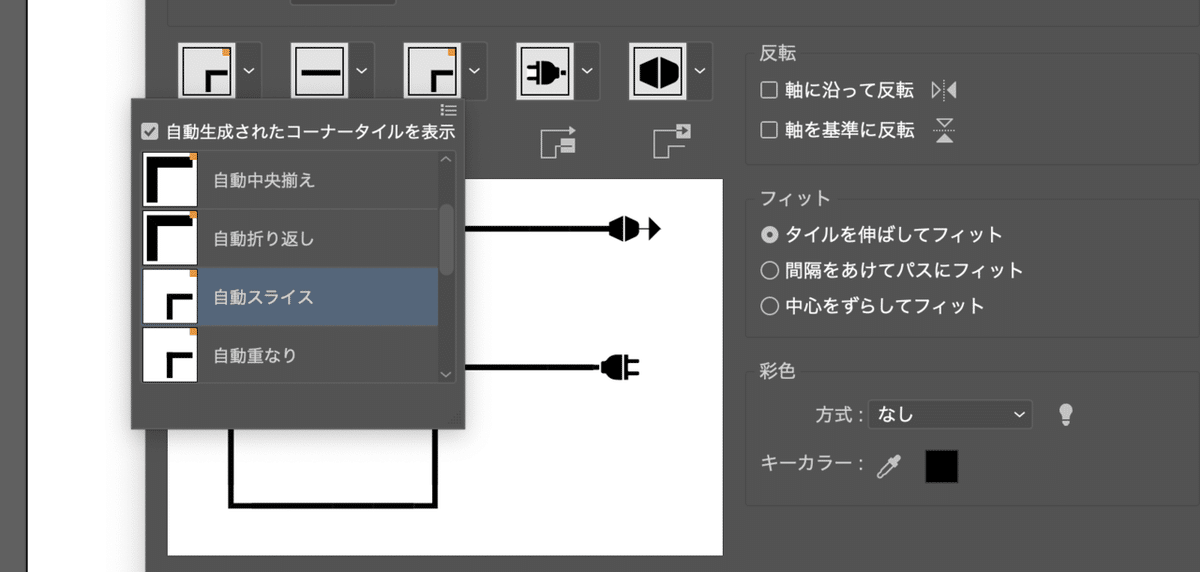Click the outer corner tile thumbnail
This screenshot has width=1200, height=572.
pos(207,71)
